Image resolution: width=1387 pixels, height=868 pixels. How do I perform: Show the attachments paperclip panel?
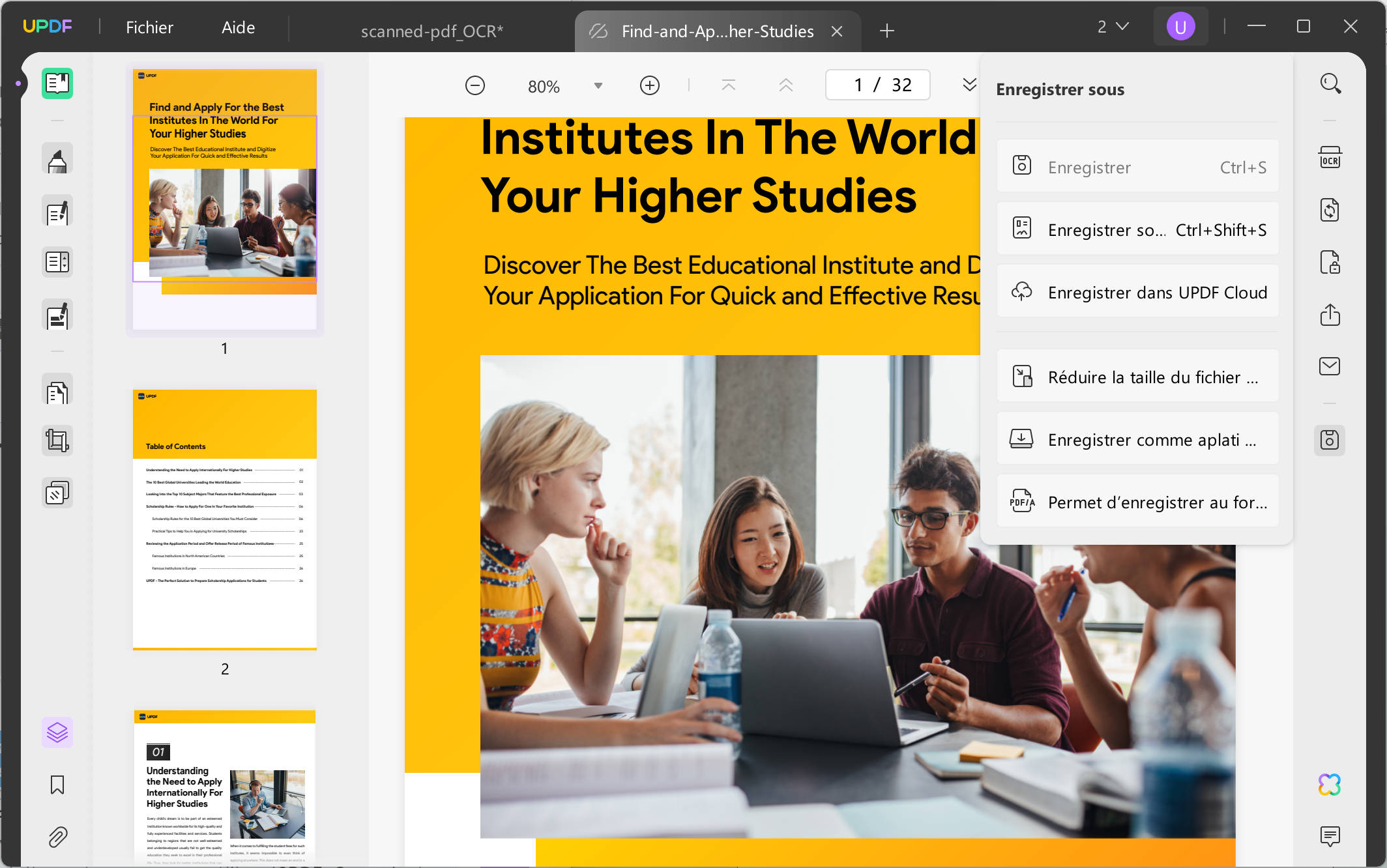57,837
